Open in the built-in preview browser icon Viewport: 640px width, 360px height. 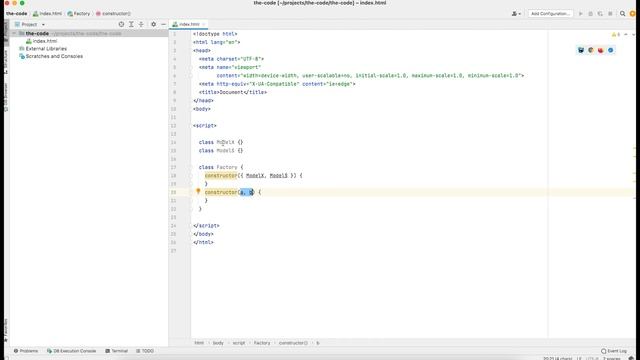[x=581, y=50]
